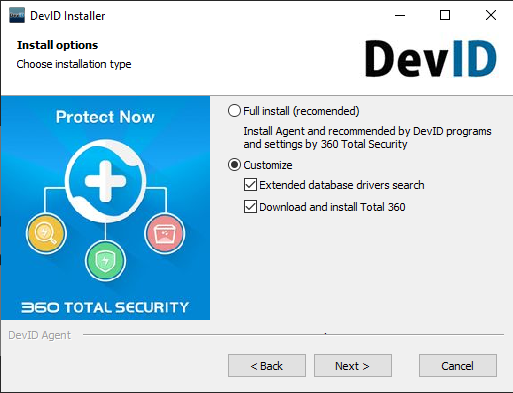Screen dimensions: 513x393
Task: Click the 360 Total Security logo text
Action: point(105,307)
